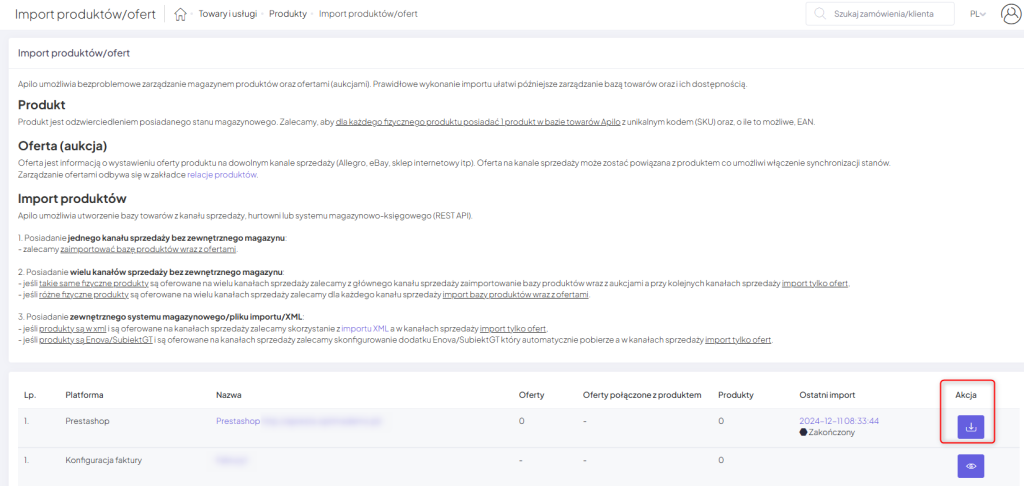Open Towary i usługi breadcrumb
The height and width of the screenshot is (486, 1024).
227,14
